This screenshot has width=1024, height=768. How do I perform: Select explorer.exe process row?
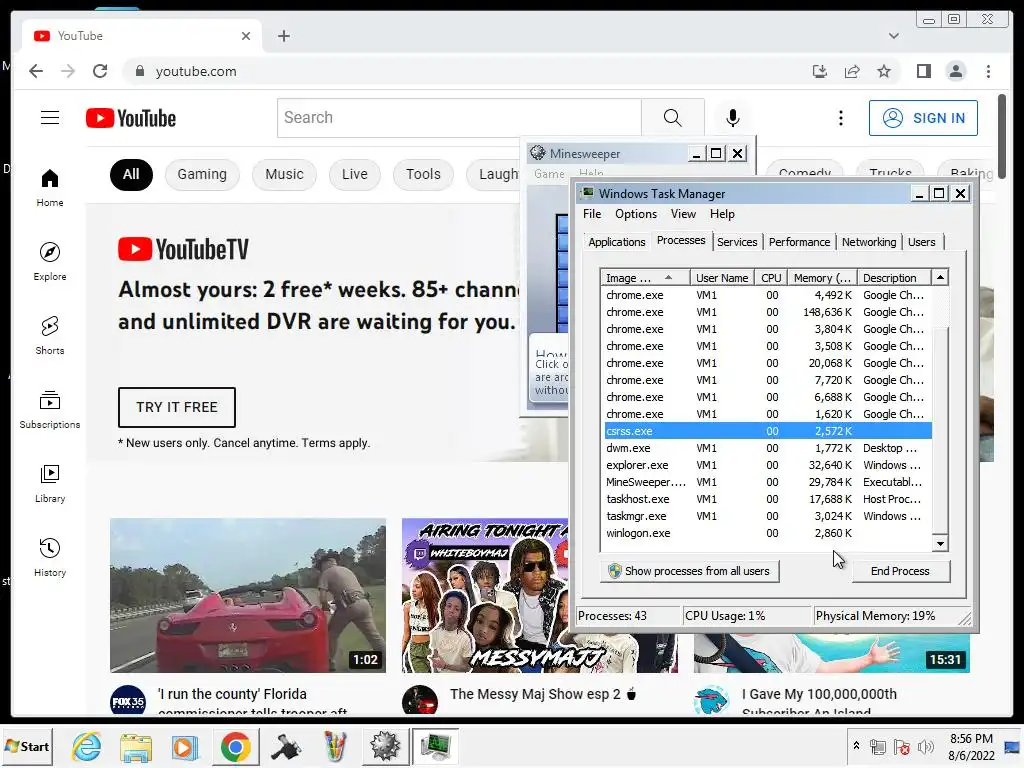[767, 465]
